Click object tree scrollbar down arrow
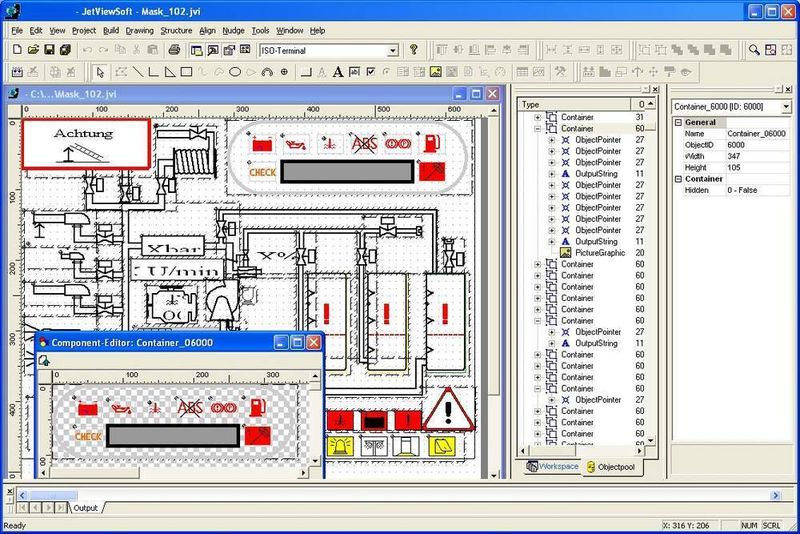Image resolution: width=800 pixels, height=534 pixels. coord(651,440)
